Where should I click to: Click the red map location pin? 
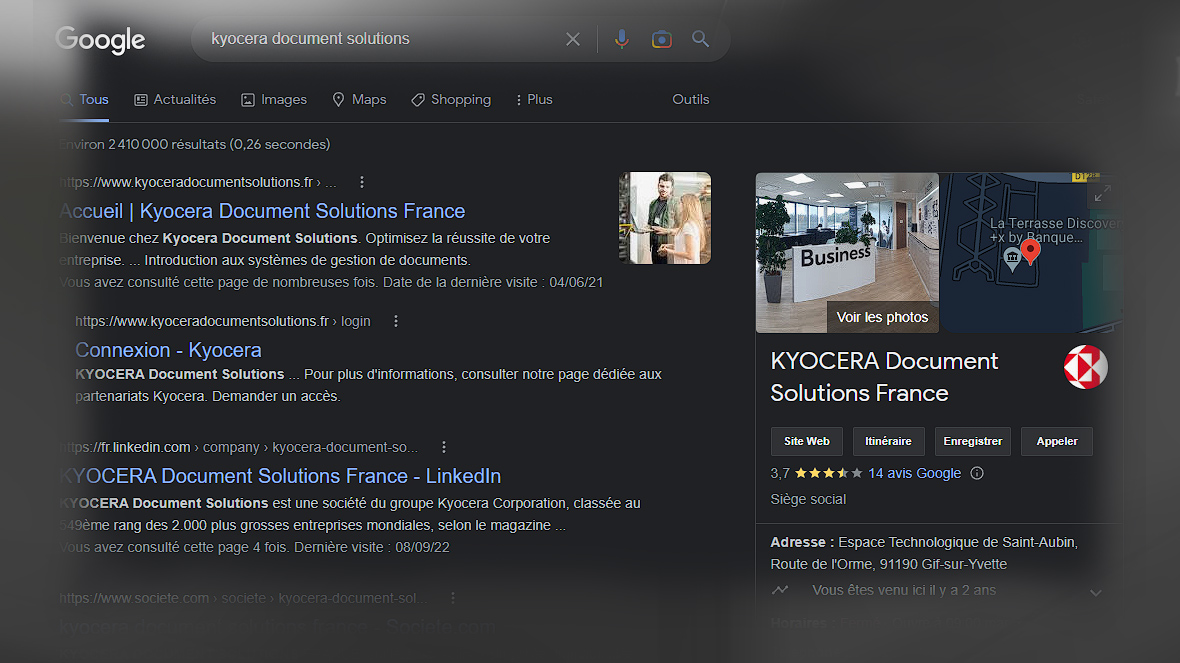[1030, 251]
